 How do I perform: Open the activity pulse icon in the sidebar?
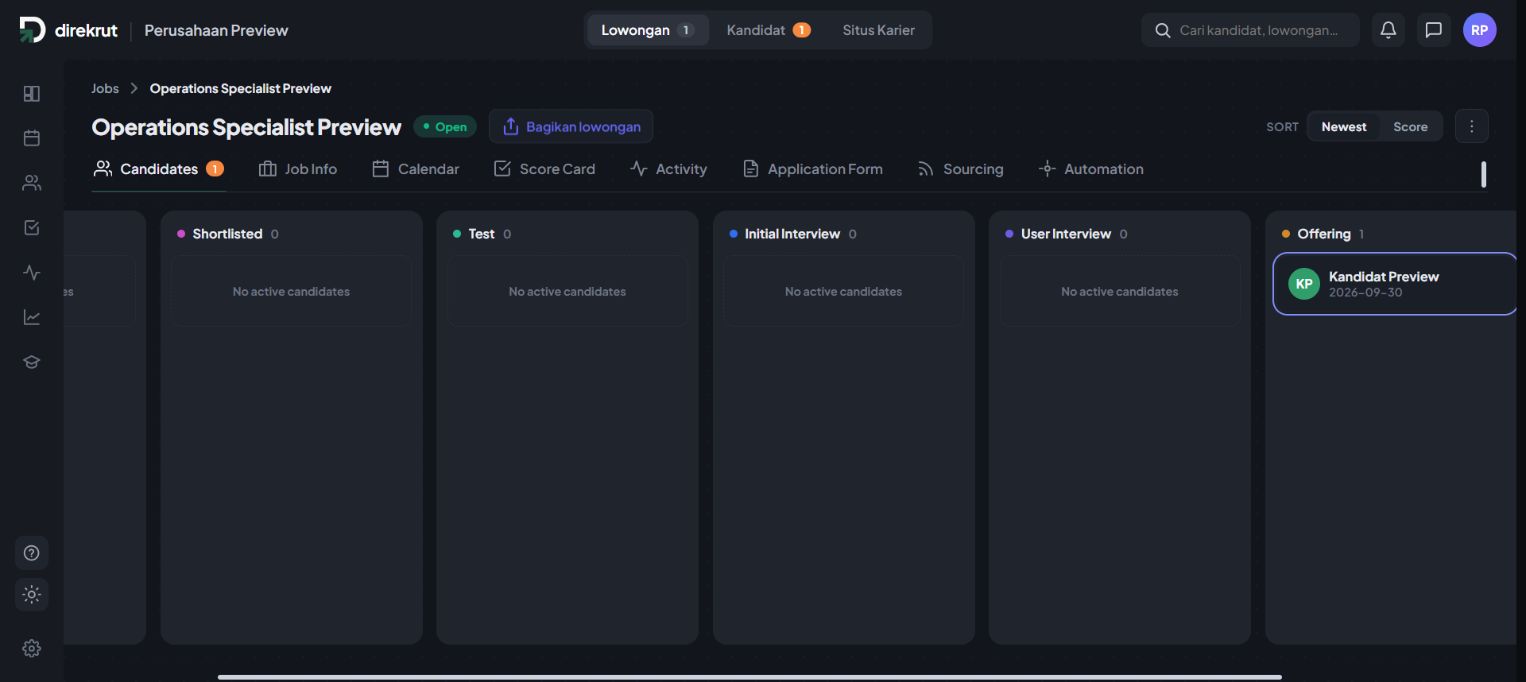32,272
